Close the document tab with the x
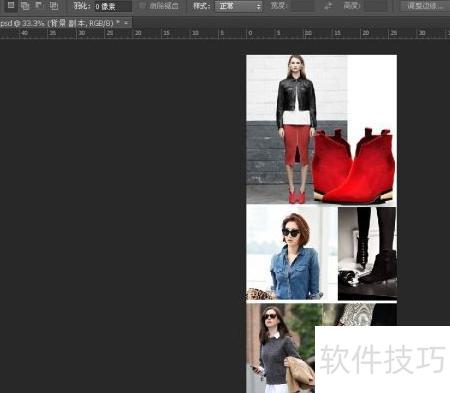 [x=126, y=23]
